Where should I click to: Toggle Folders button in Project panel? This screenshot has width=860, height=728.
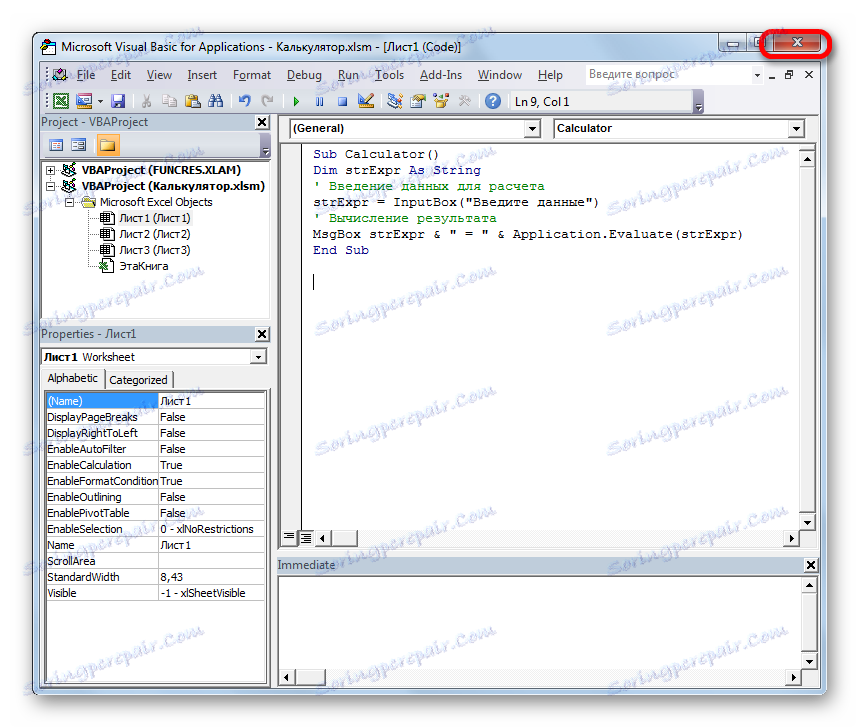(108, 145)
